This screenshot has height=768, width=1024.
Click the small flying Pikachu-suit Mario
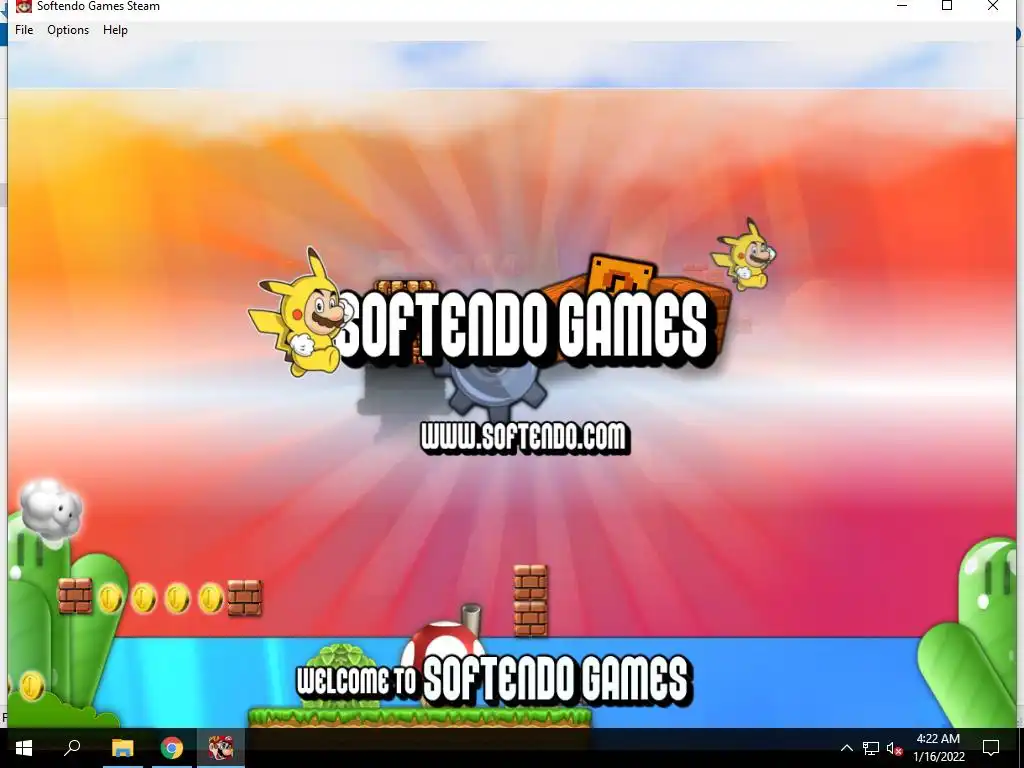744,255
